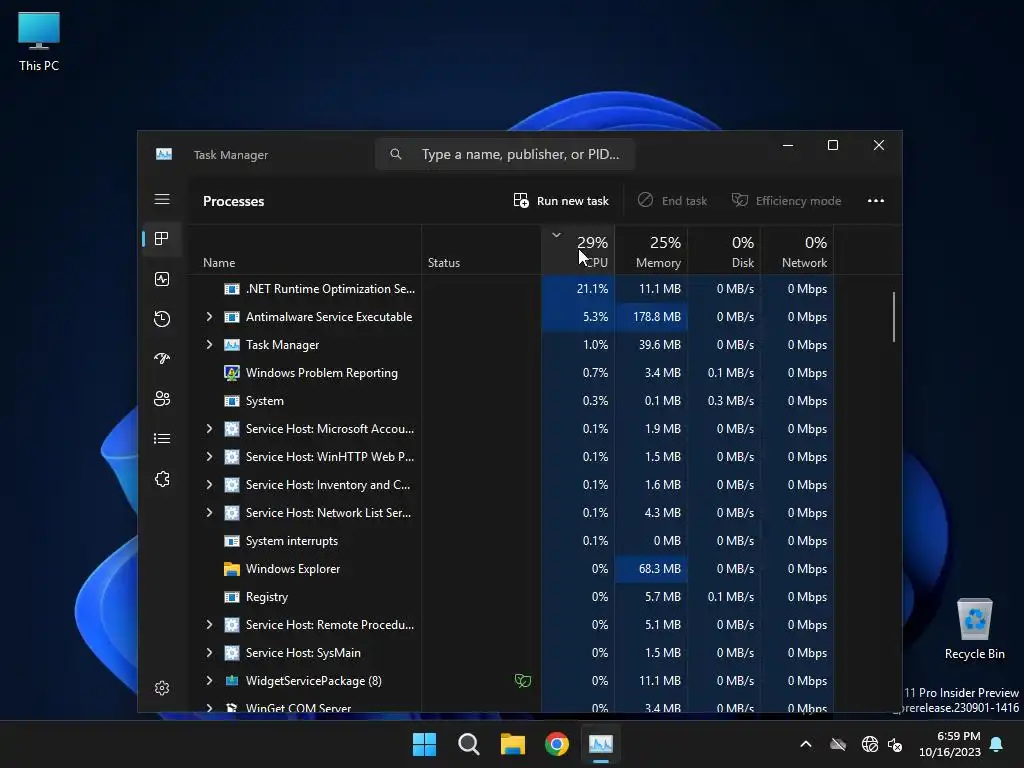The width and height of the screenshot is (1024, 768).
Task: Select the System process row
Action: tap(511, 401)
